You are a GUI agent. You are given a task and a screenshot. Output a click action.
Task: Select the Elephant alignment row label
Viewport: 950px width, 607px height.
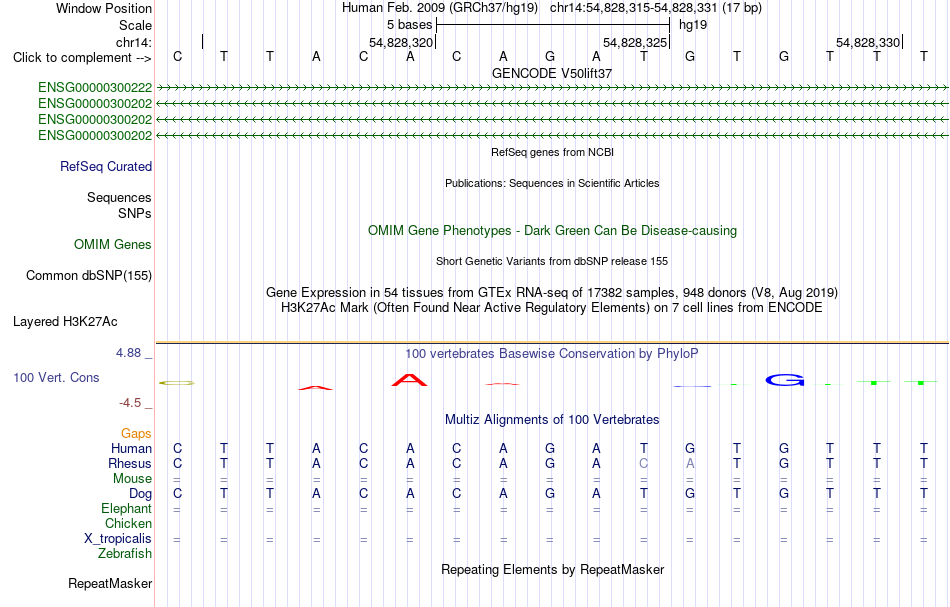click(127, 509)
